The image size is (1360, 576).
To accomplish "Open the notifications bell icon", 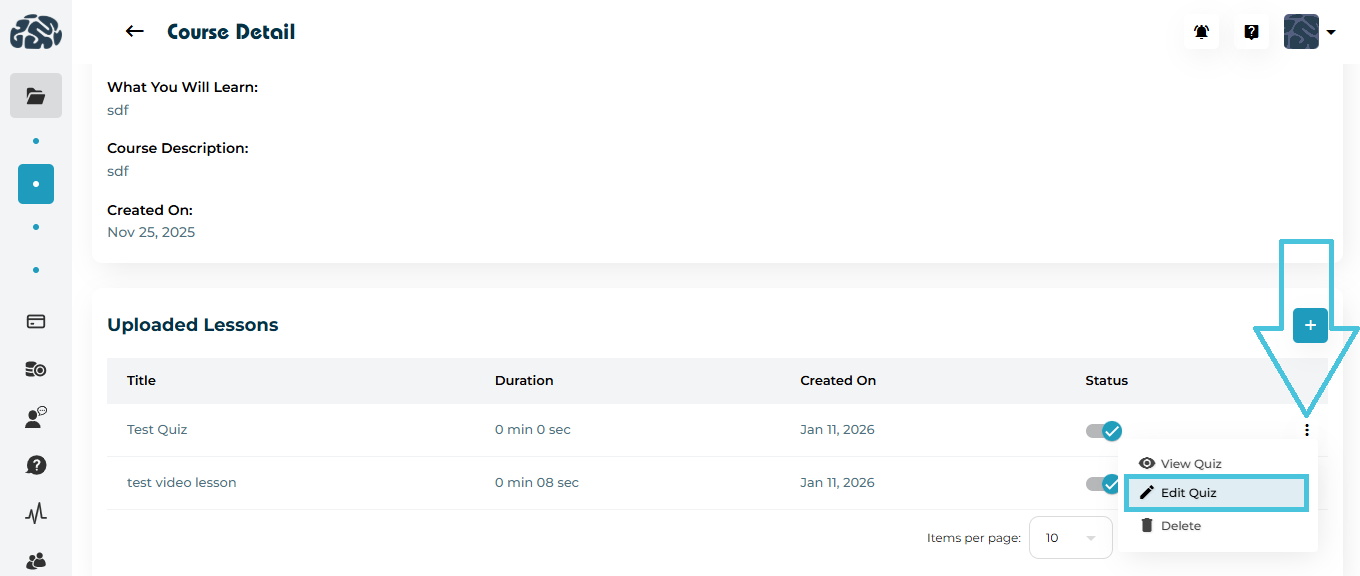I will [x=1201, y=32].
